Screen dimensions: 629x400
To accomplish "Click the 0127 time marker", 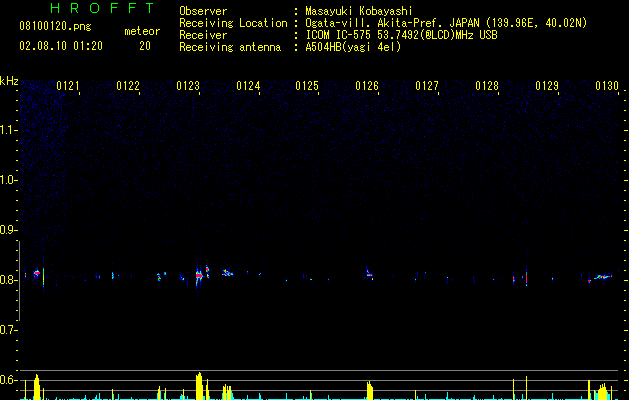I will tap(427, 86).
